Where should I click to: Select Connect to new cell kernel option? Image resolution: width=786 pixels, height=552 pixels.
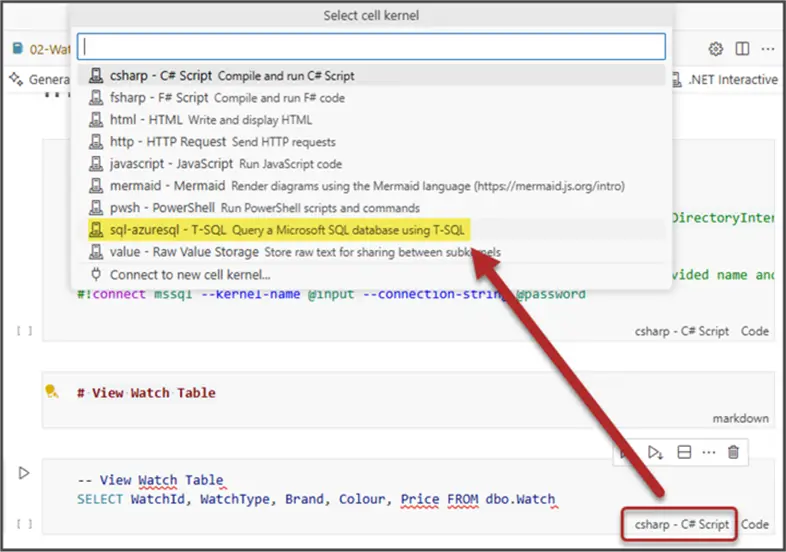coord(189,275)
